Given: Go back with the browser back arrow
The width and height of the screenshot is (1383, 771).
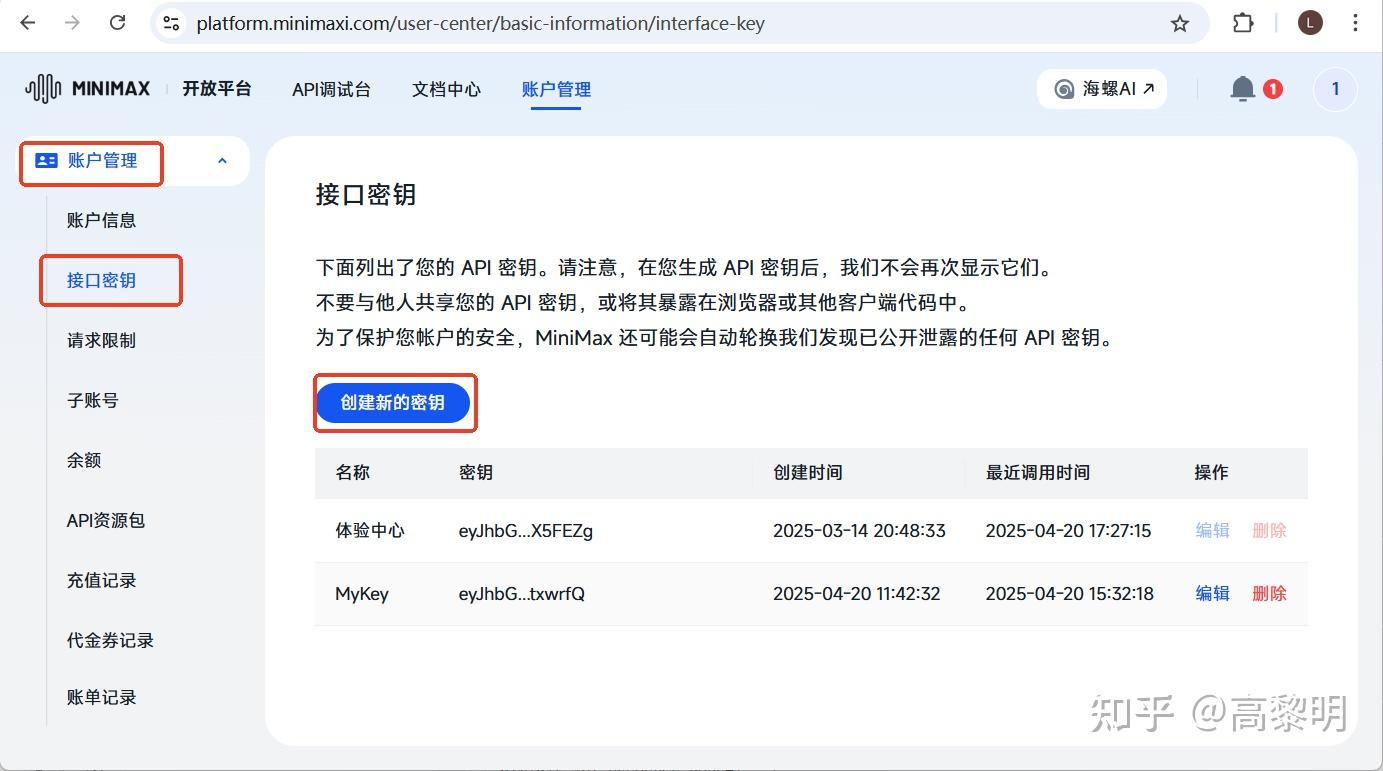Looking at the screenshot, I should [27, 22].
